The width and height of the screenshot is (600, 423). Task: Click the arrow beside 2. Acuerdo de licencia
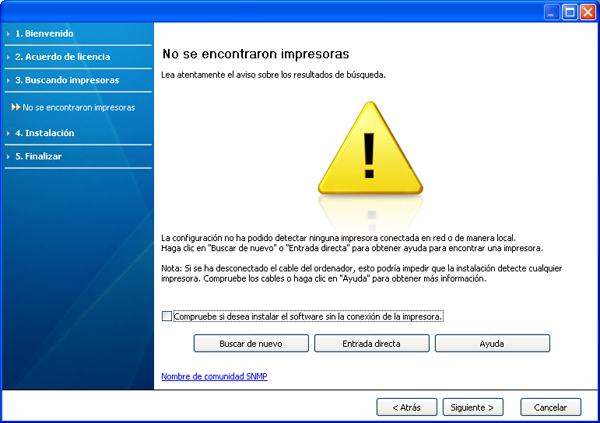coord(8,57)
